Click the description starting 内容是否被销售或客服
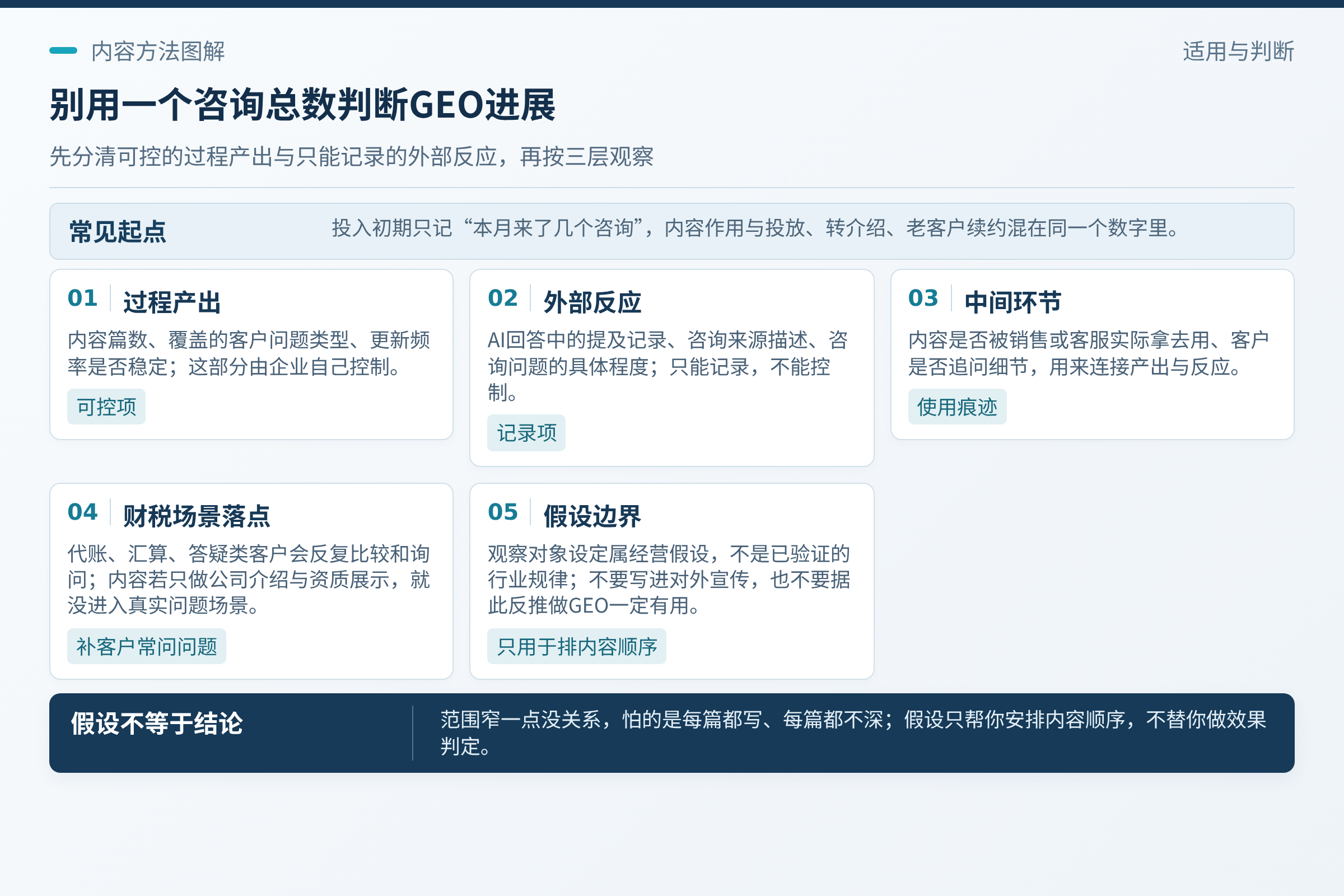Screen dimensions: 1344x896 point(1089,353)
